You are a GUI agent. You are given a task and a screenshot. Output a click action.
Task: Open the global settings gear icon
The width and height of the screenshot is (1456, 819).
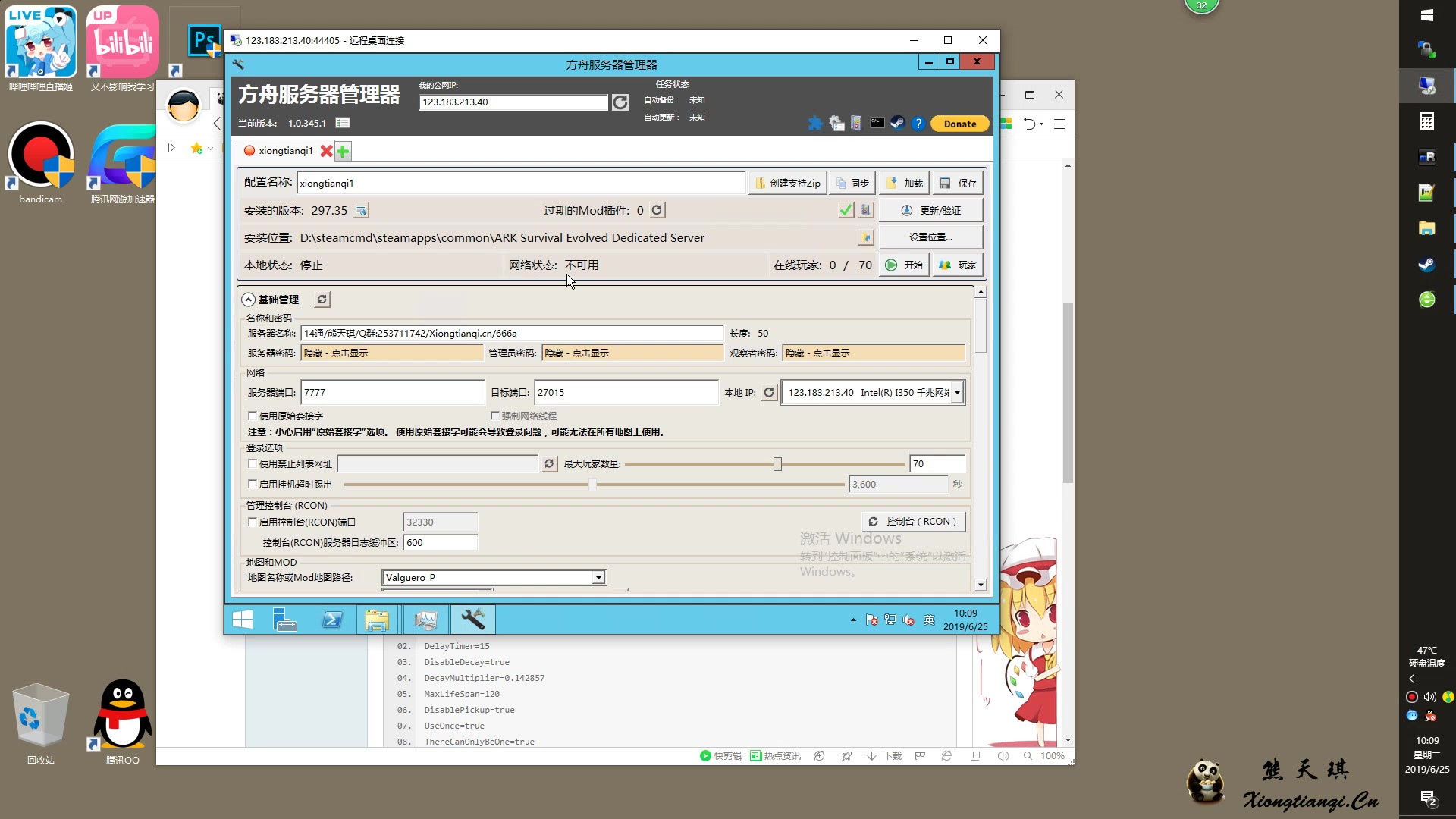[836, 124]
